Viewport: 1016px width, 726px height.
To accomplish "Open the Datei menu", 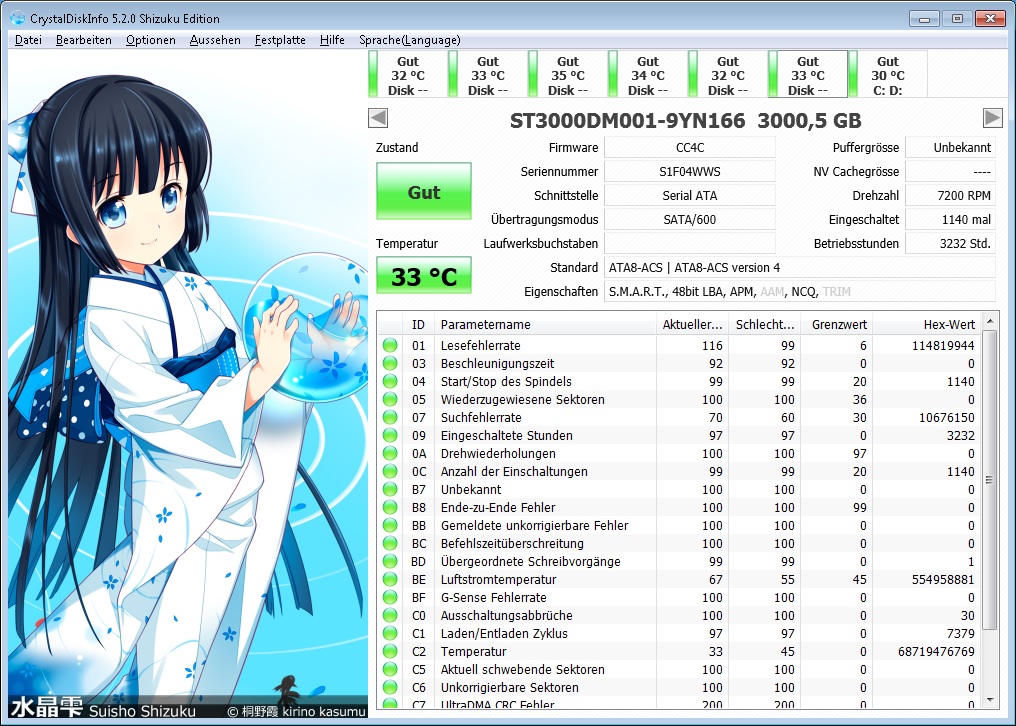I will 28,40.
